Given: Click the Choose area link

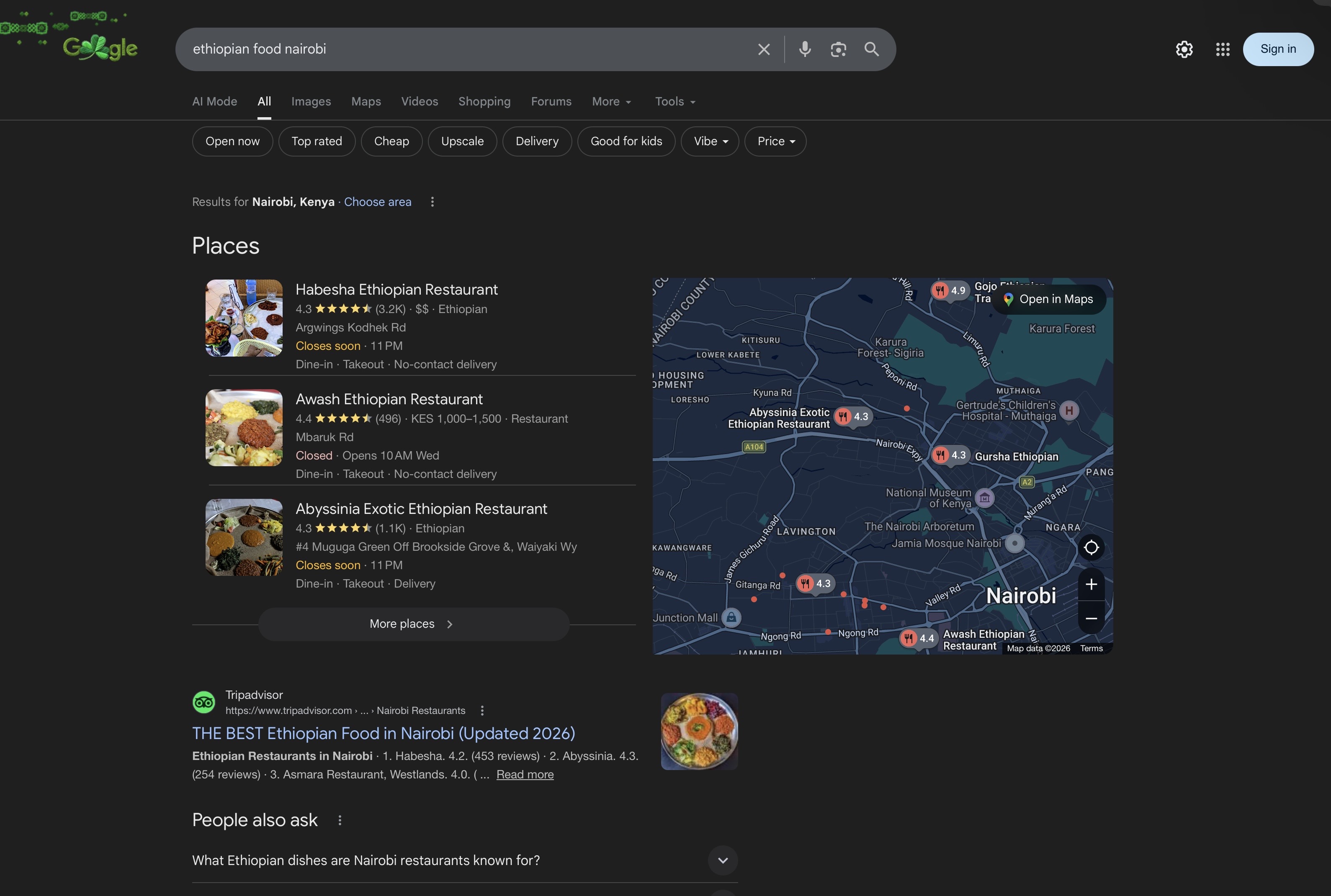Looking at the screenshot, I should pos(377,202).
